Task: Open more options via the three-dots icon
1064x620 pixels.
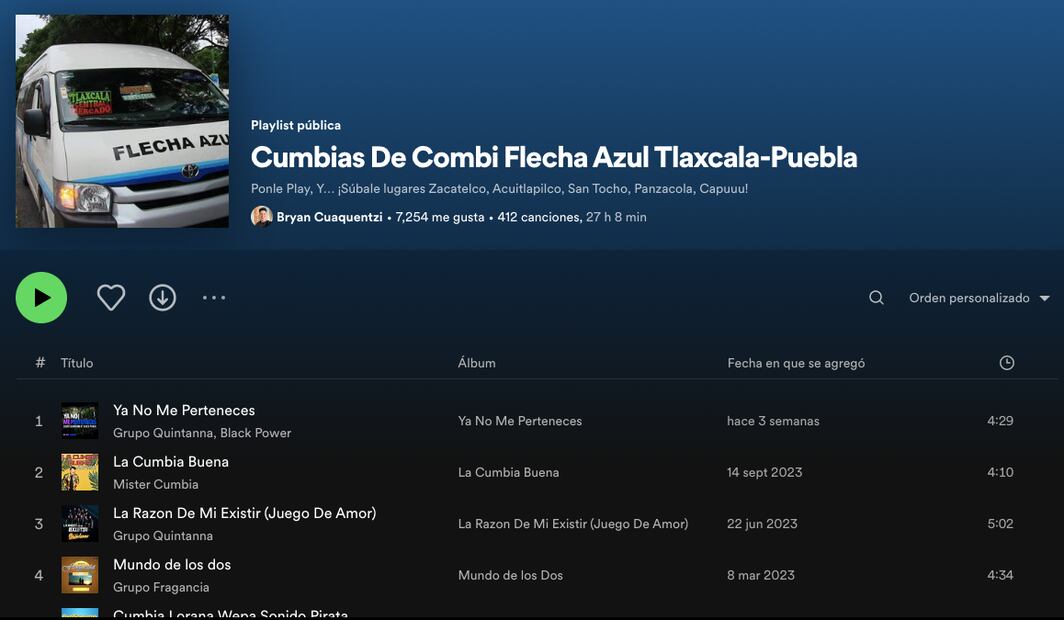Action: coord(214,297)
